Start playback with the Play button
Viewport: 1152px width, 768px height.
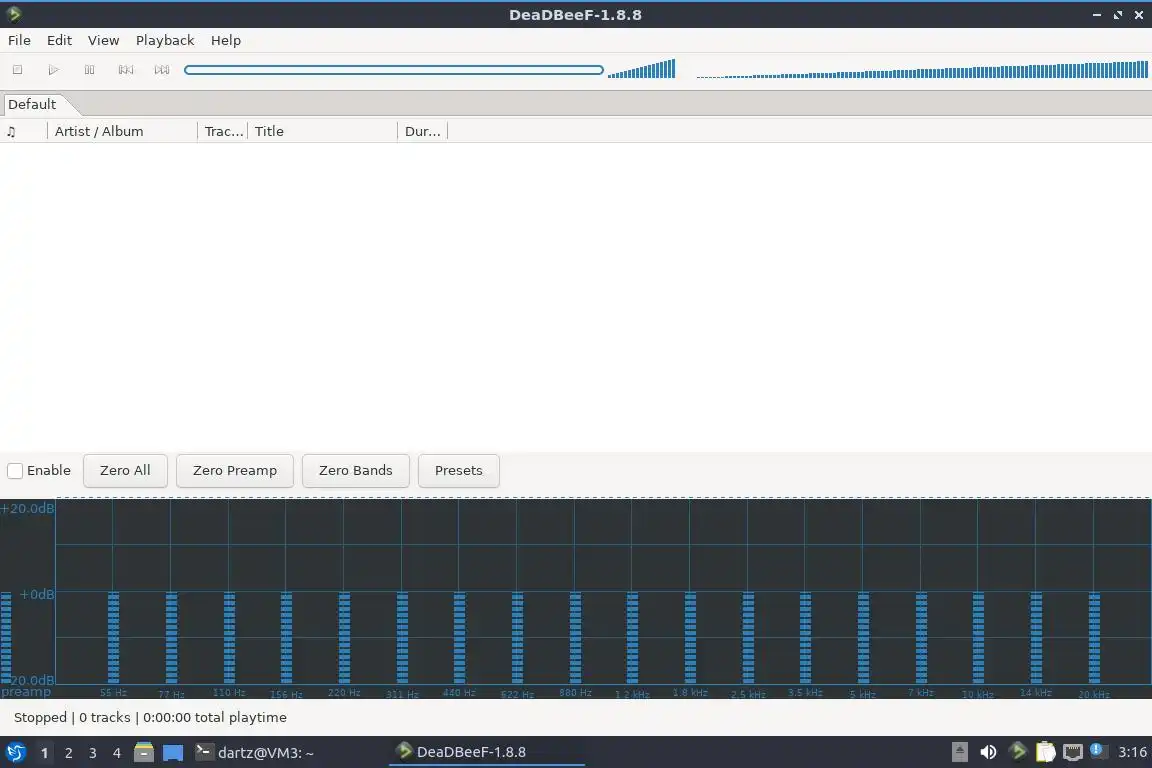point(54,70)
